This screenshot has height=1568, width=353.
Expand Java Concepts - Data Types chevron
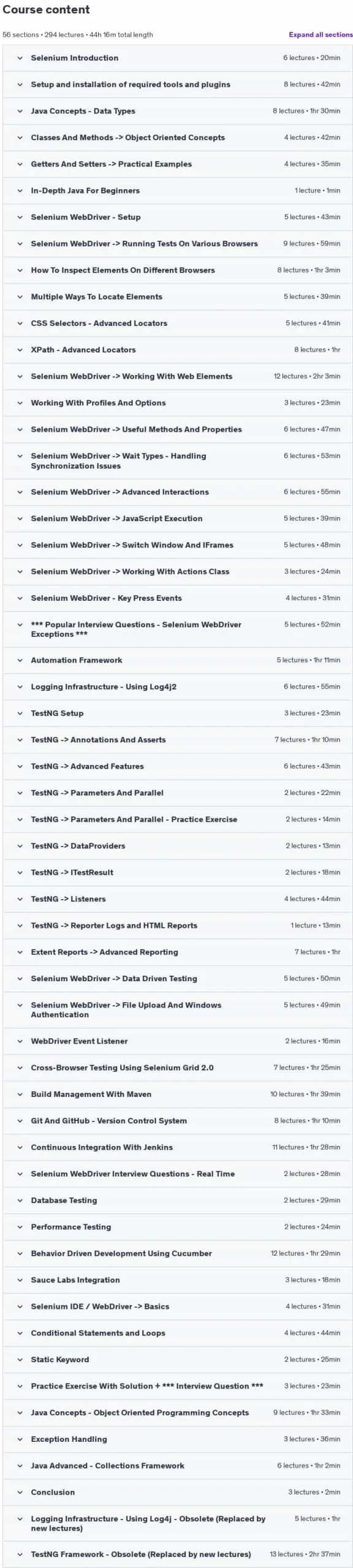point(20,111)
